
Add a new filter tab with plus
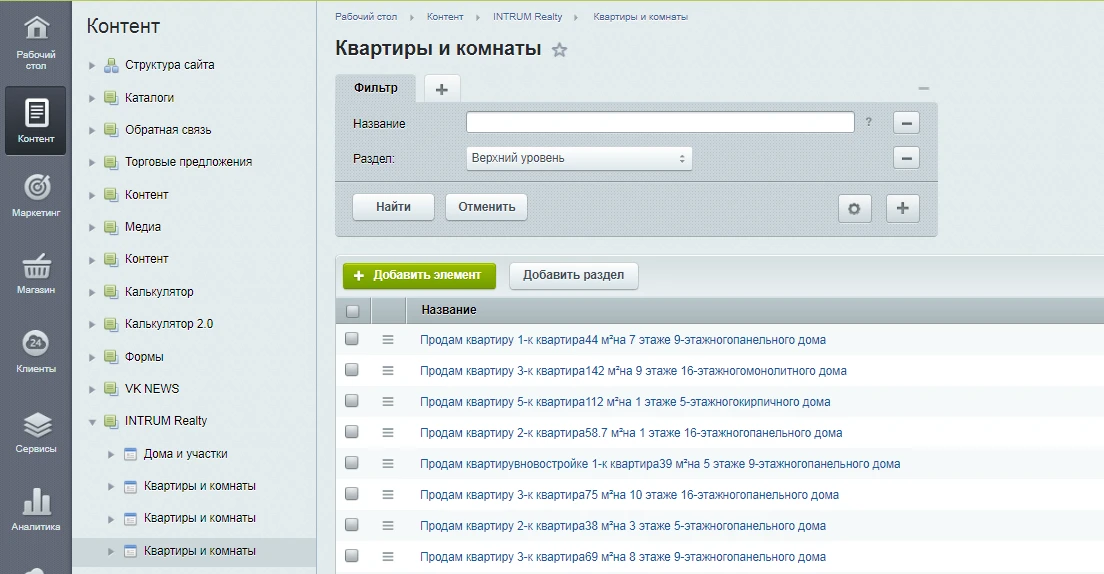click(441, 89)
